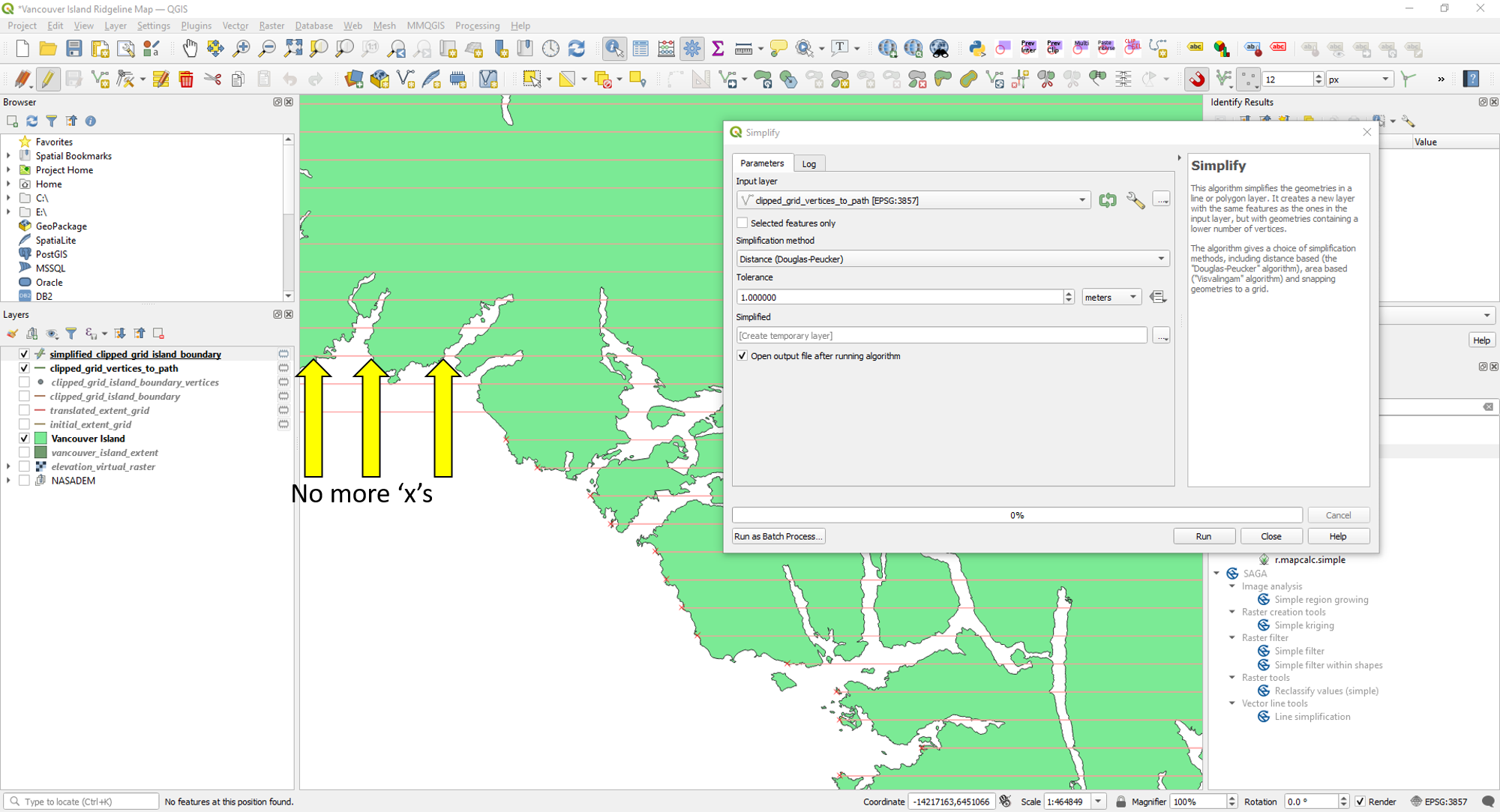Click the Toggle Editing pencil icon
The image size is (1500, 812).
click(x=48, y=79)
